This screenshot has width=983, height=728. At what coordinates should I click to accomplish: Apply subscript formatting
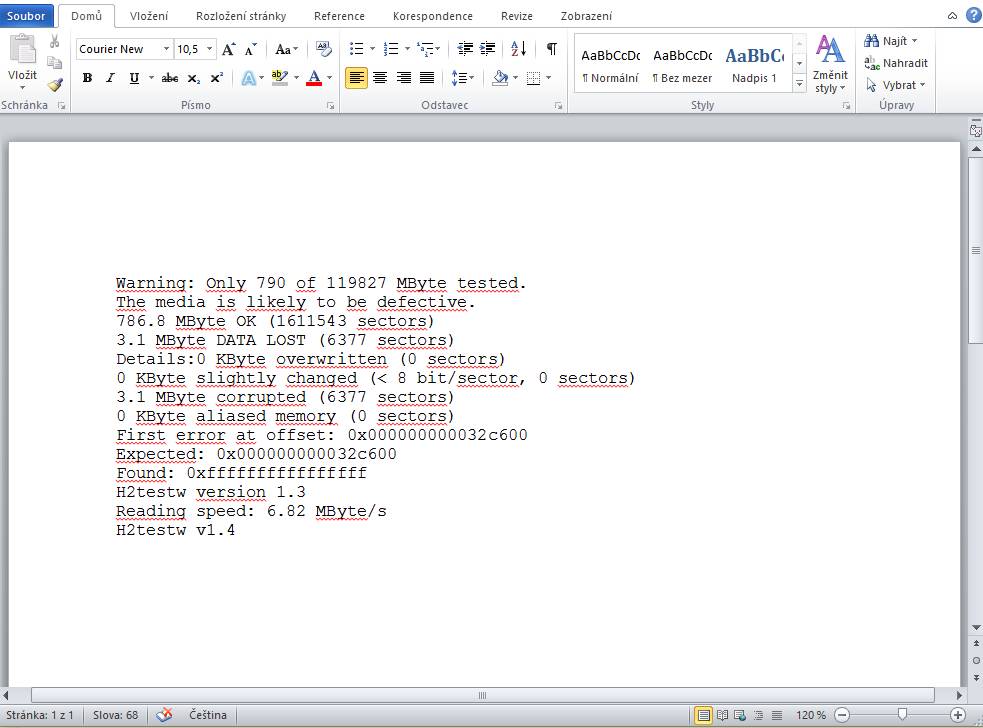tap(194, 78)
